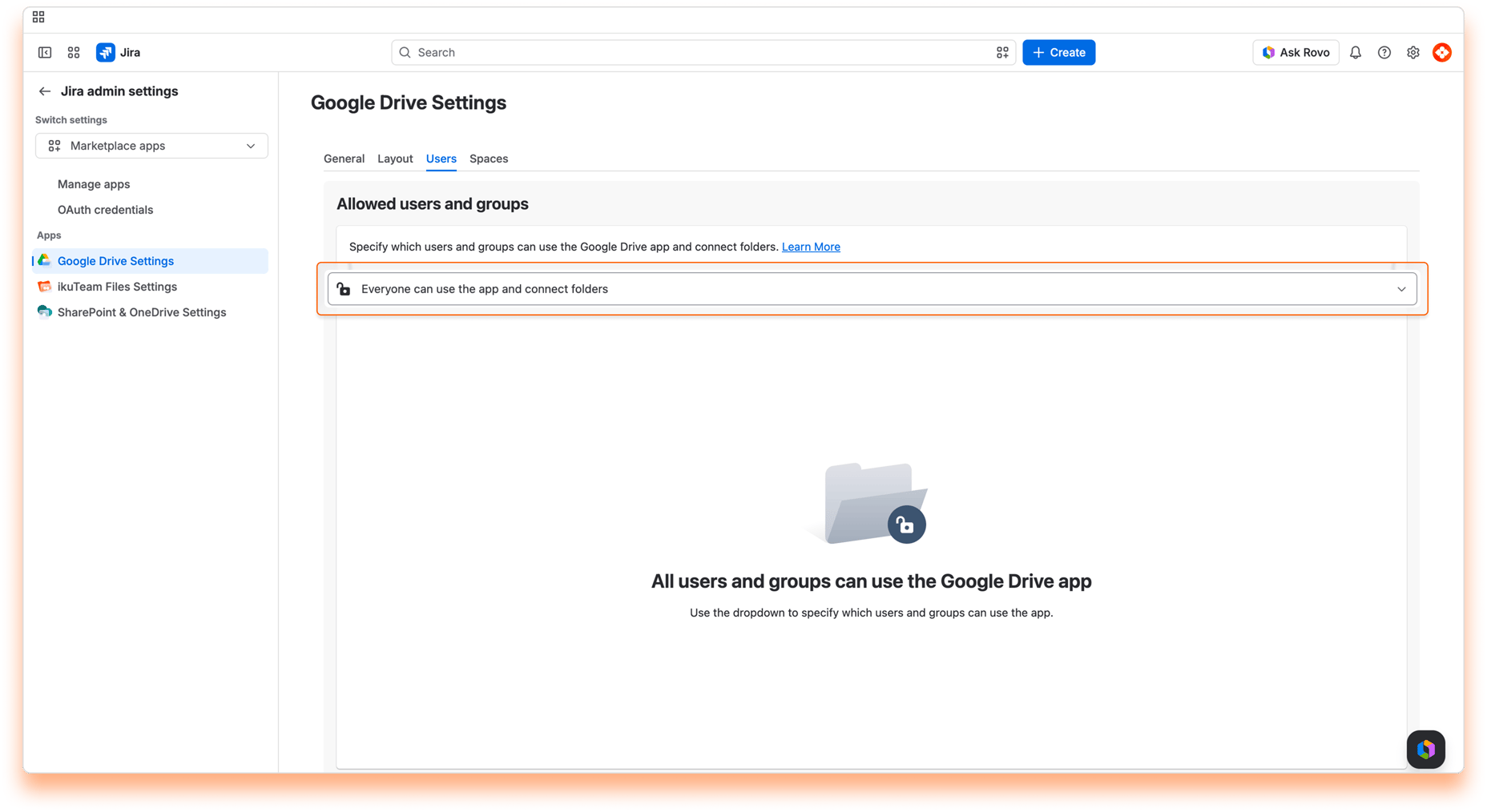Screen dimensions: 1487x812
Task: Open the notifications bell
Action: pos(1356,52)
